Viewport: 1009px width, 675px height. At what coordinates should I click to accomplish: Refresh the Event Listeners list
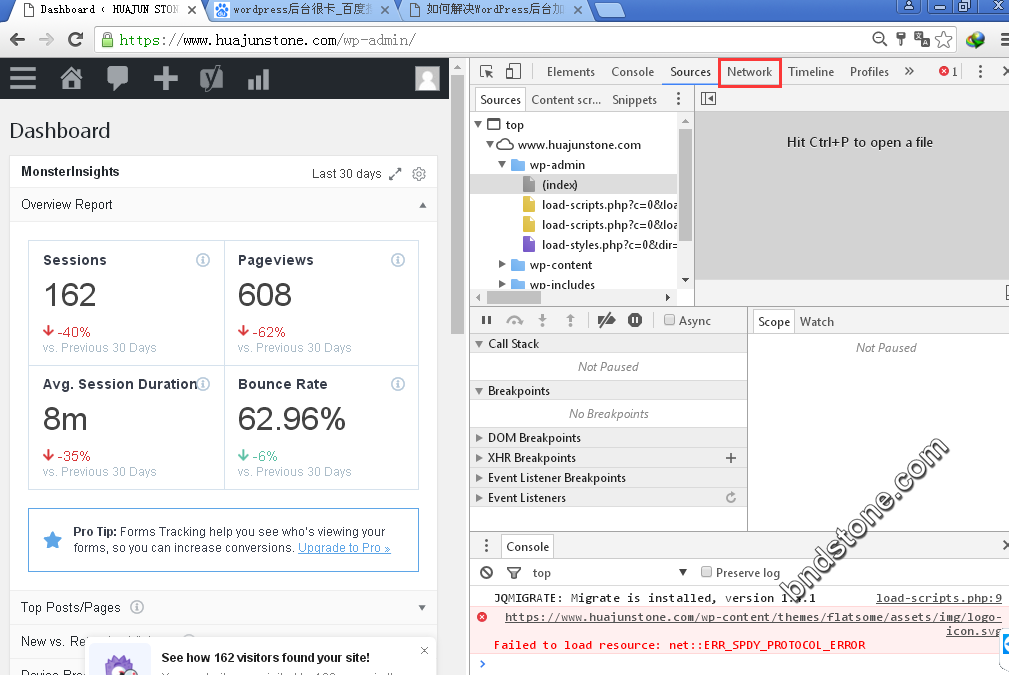pyautogui.click(x=731, y=497)
